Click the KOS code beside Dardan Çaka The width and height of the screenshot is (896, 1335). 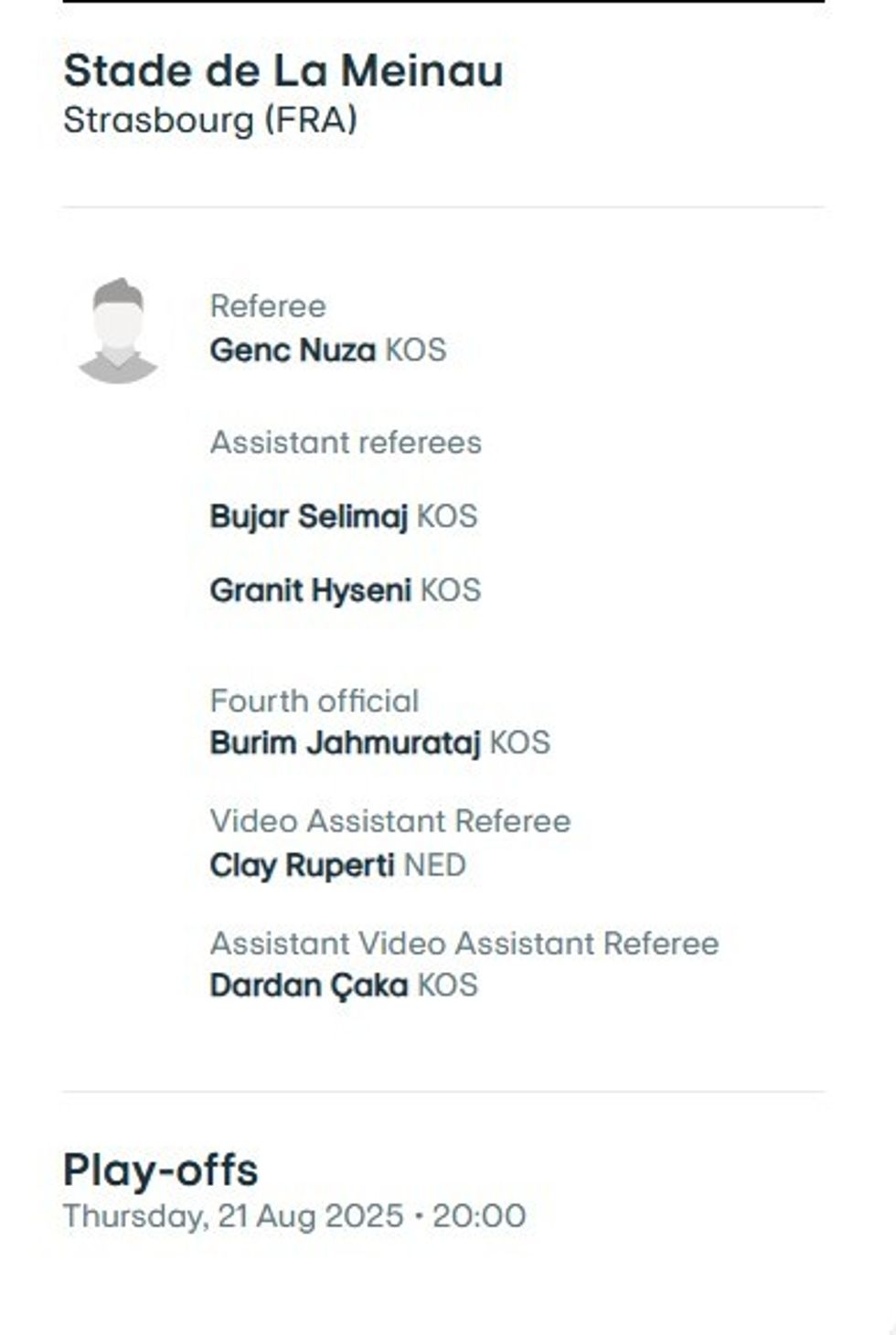click(448, 986)
